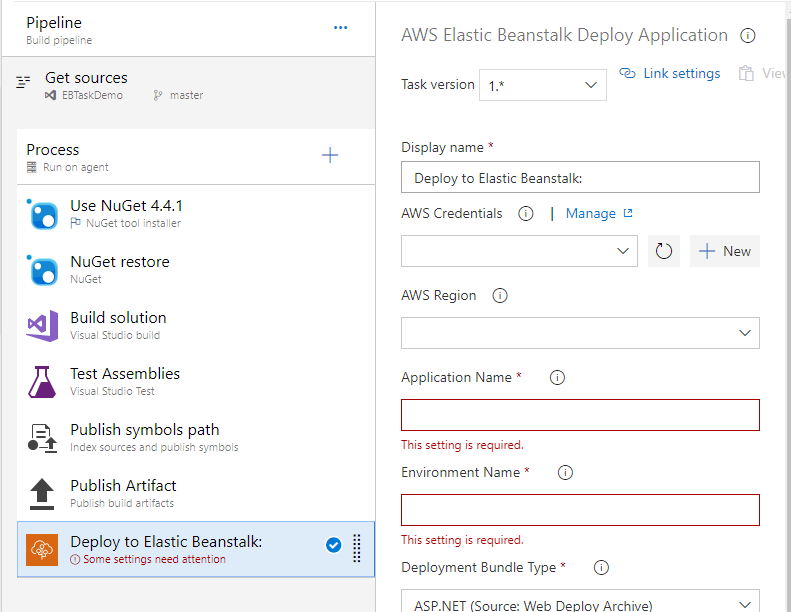Click the Use NuGet 4.4.1 task icon
The image size is (791, 612).
pyautogui.click(x=42, y=214)
